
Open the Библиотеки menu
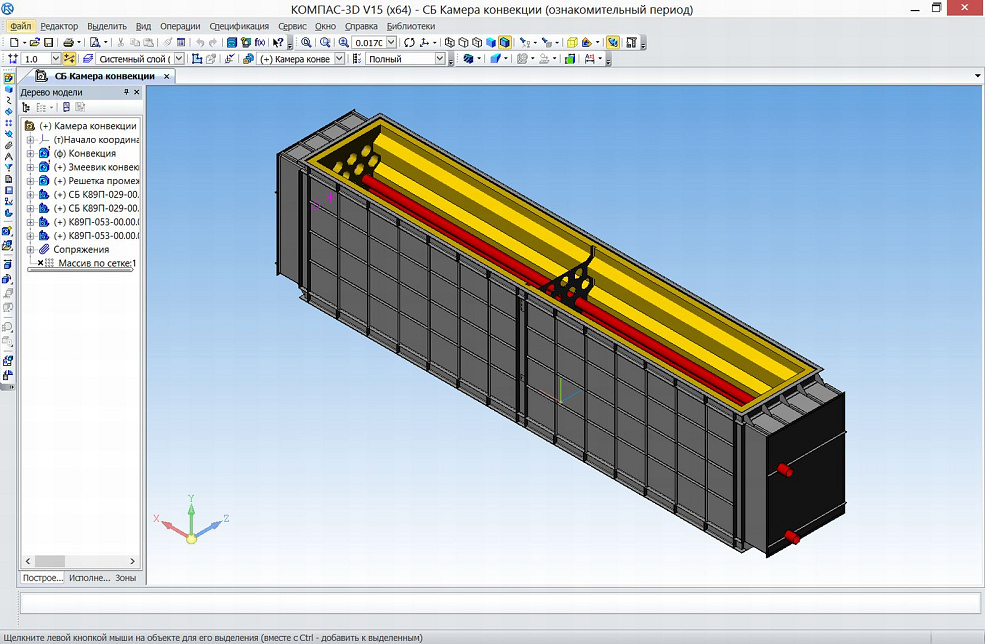410,26
